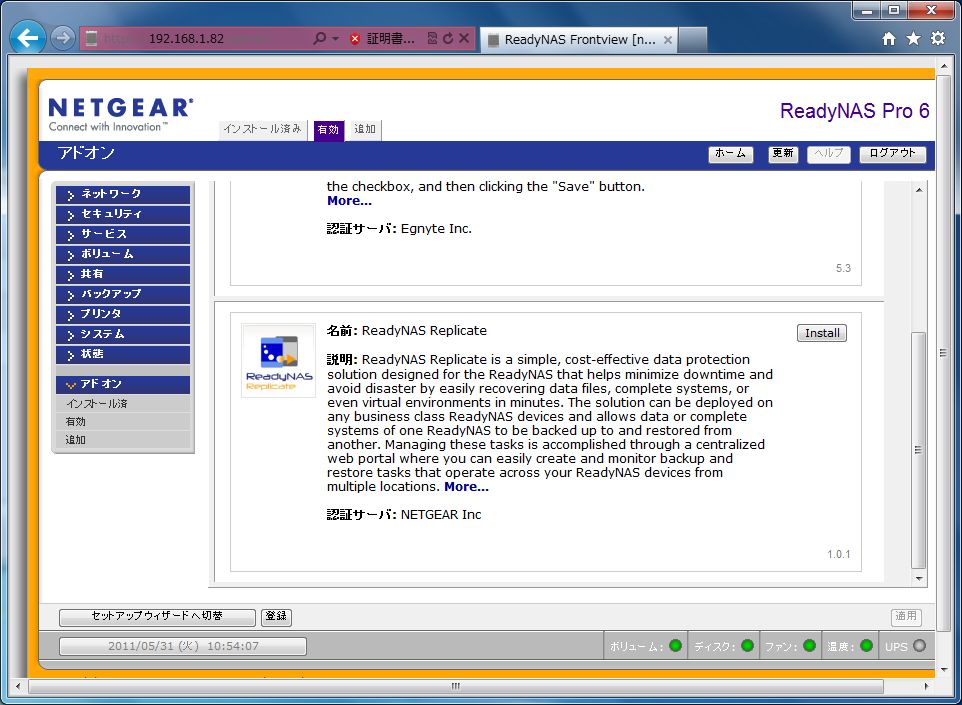Open the More link in Replicate description
The width and height of the screenshot is (962, 705).
point(466,487)
